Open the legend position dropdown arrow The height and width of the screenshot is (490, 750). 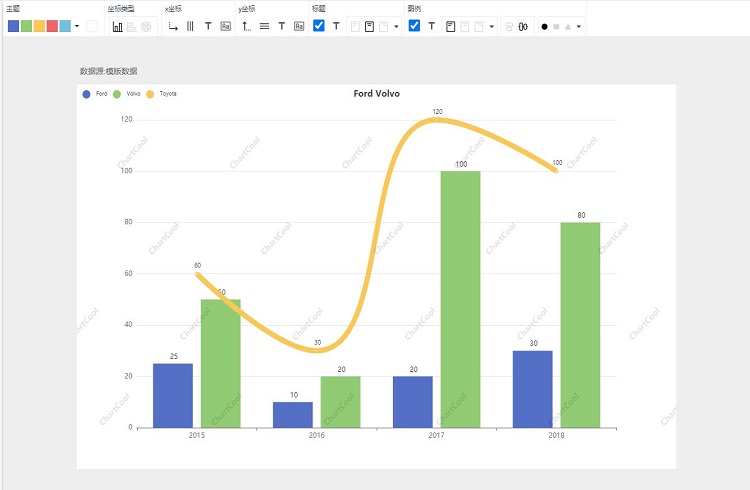point(491,27)
